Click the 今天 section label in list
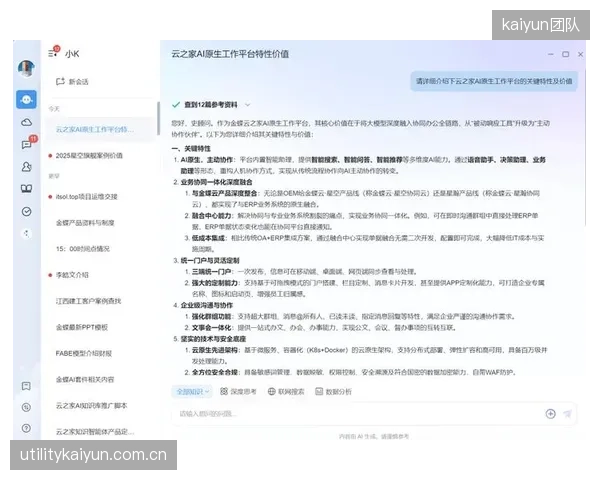 [54, 109]
